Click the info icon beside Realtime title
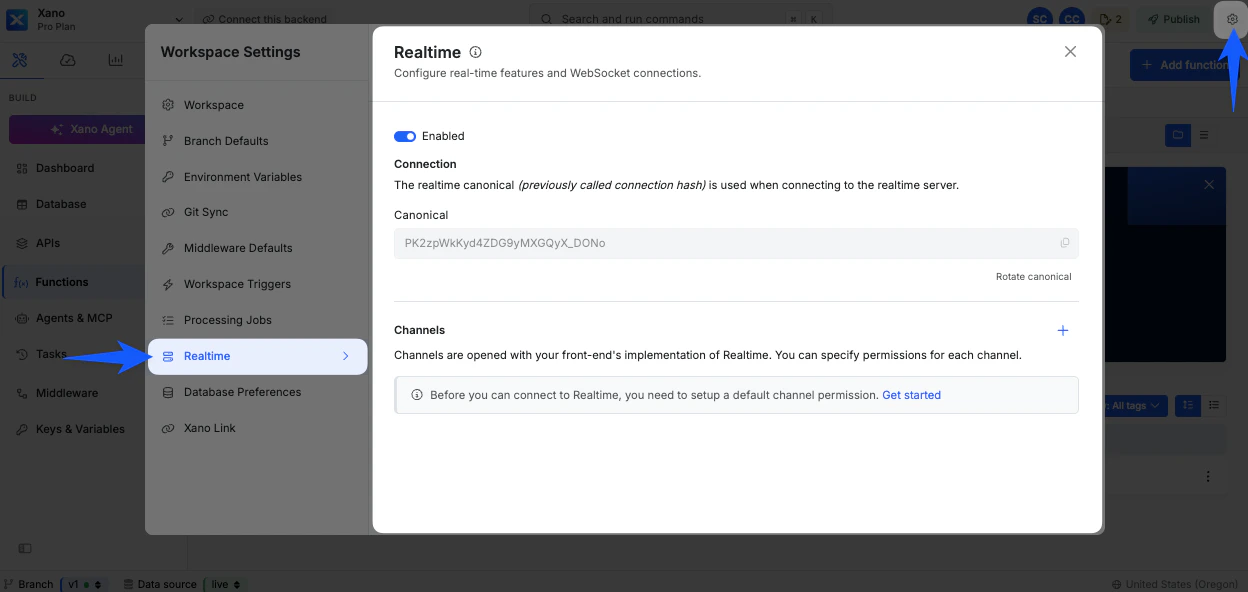The image size is (1248, 592). tap(475, 52)
